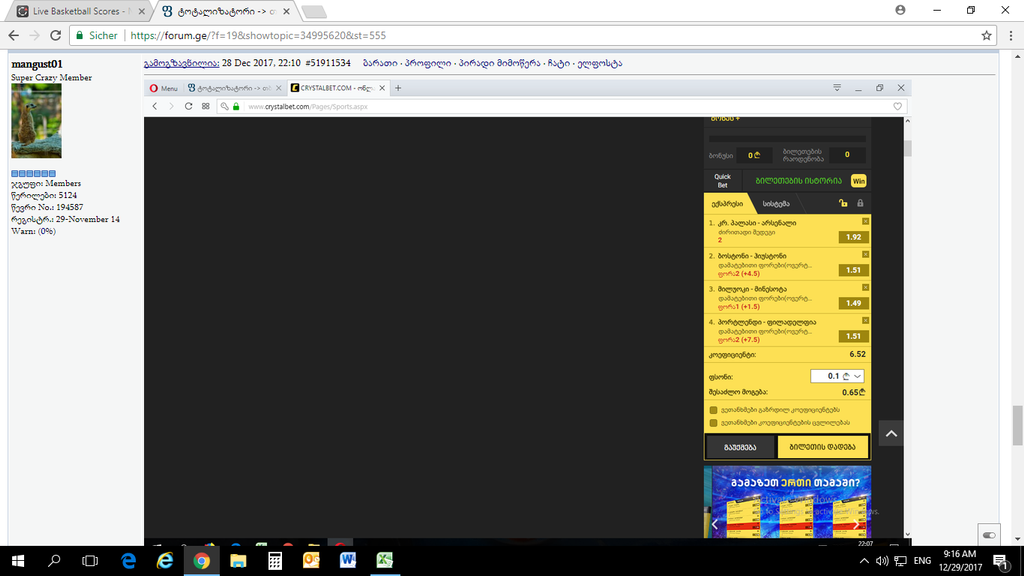Open the ჩატი link

(x=558, y=63)
